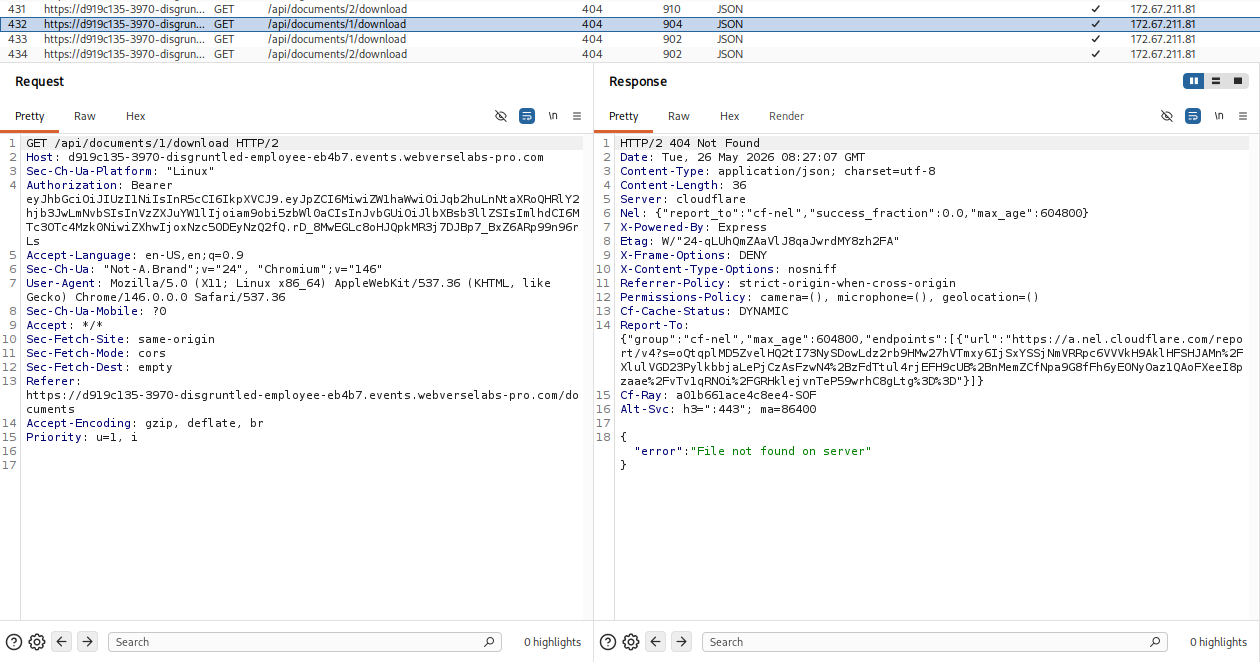The width and height of the screenshot is (1260, 662).
Task: Open Request search settings gear
Action: tap(37, 642)
